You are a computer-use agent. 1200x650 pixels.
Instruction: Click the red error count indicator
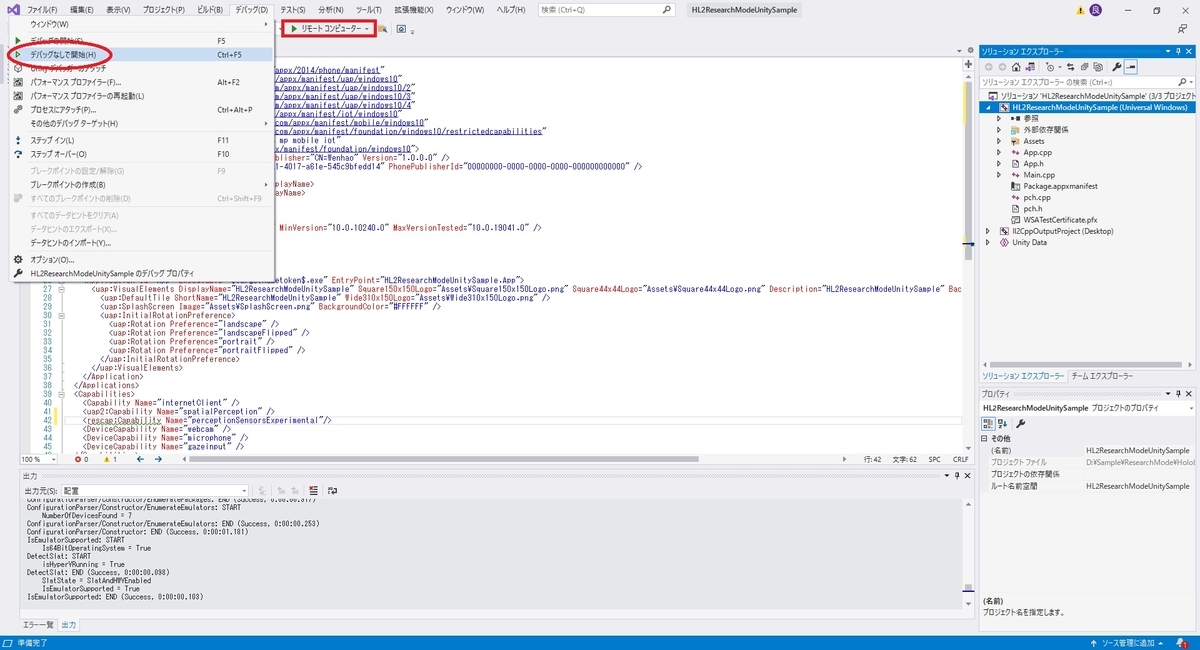click(x=80, y=459)
